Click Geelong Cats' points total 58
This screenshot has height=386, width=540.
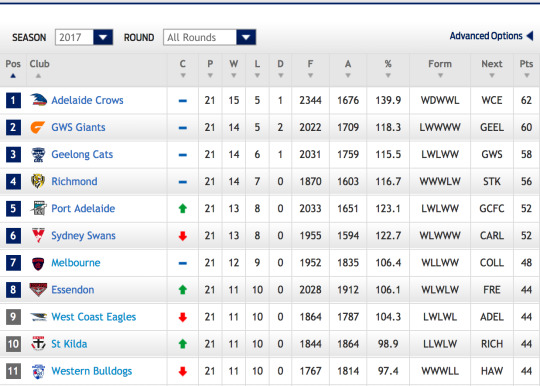pyautogui.click(x=526, y=155)
